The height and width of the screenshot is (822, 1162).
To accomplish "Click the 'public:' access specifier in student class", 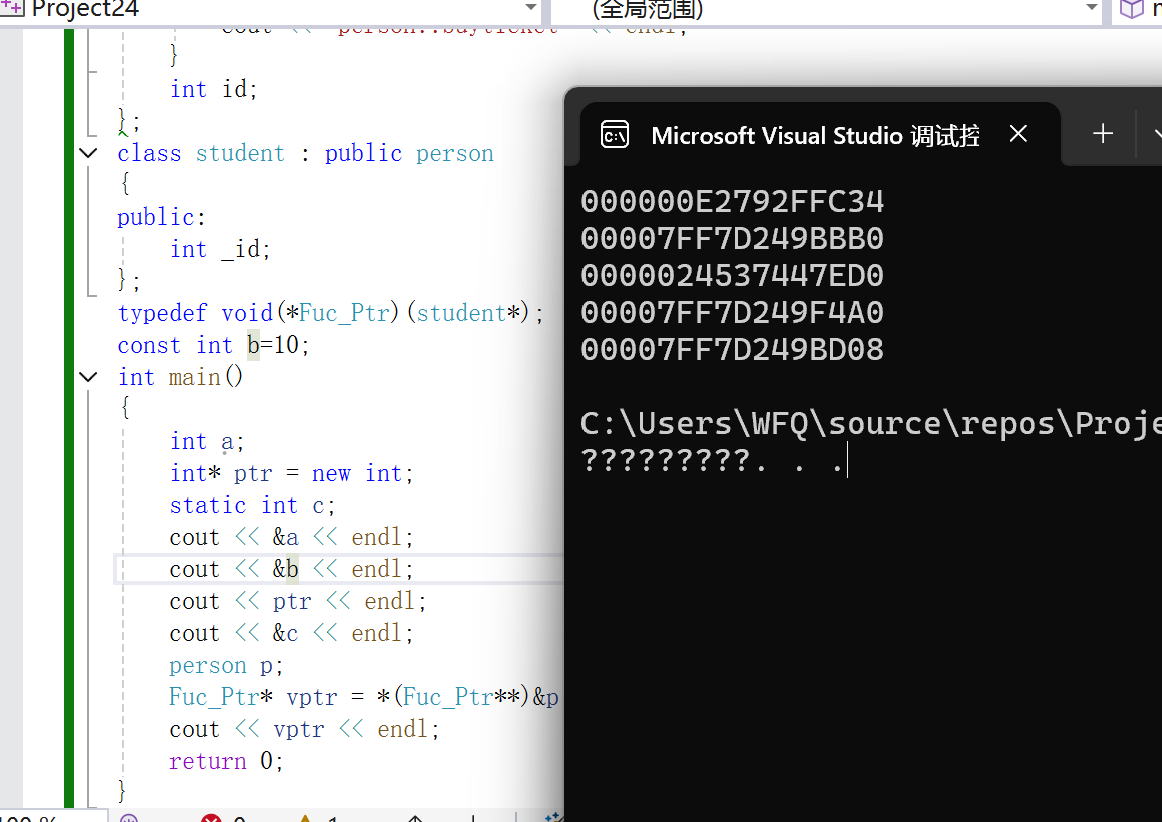I will click(x=162, y=217).
